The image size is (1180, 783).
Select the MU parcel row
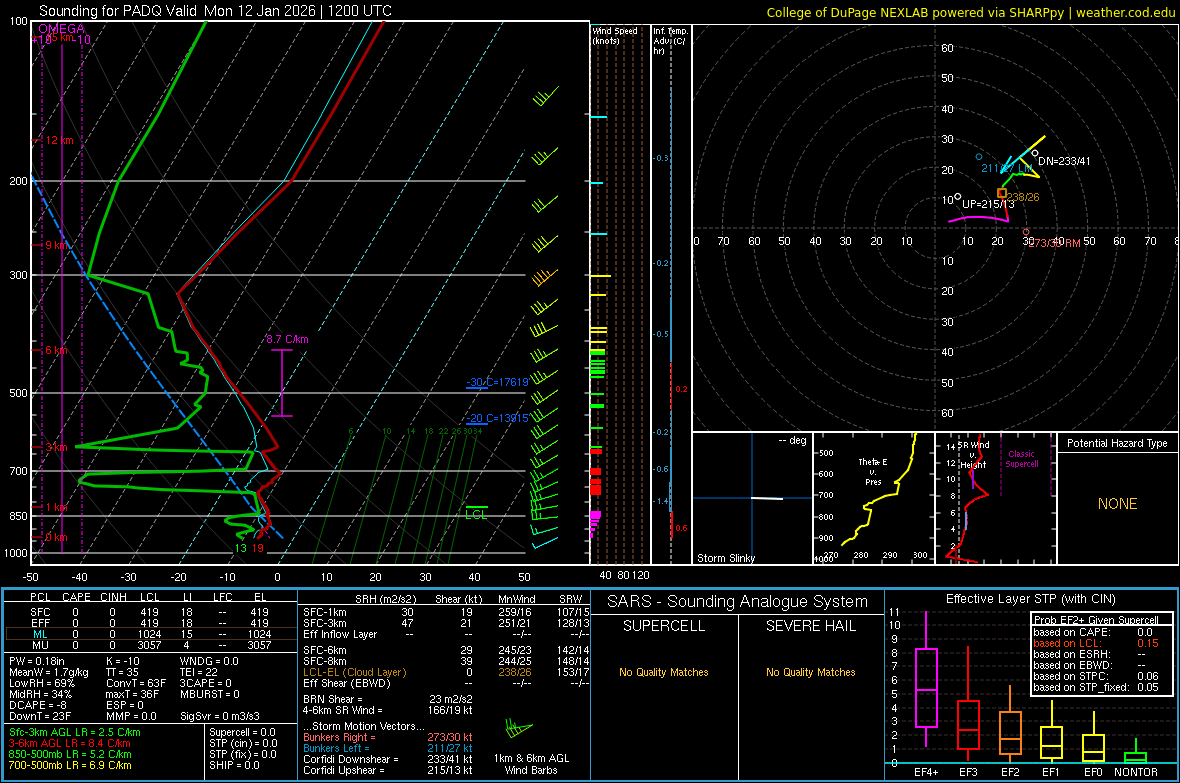pos(151,645)
